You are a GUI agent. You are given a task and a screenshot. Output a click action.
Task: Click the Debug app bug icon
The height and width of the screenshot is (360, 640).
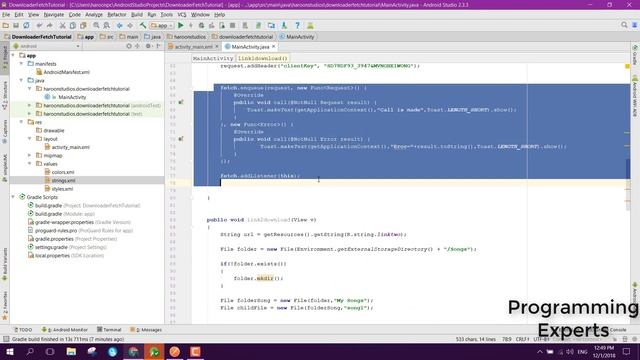[x=201, y=25]
